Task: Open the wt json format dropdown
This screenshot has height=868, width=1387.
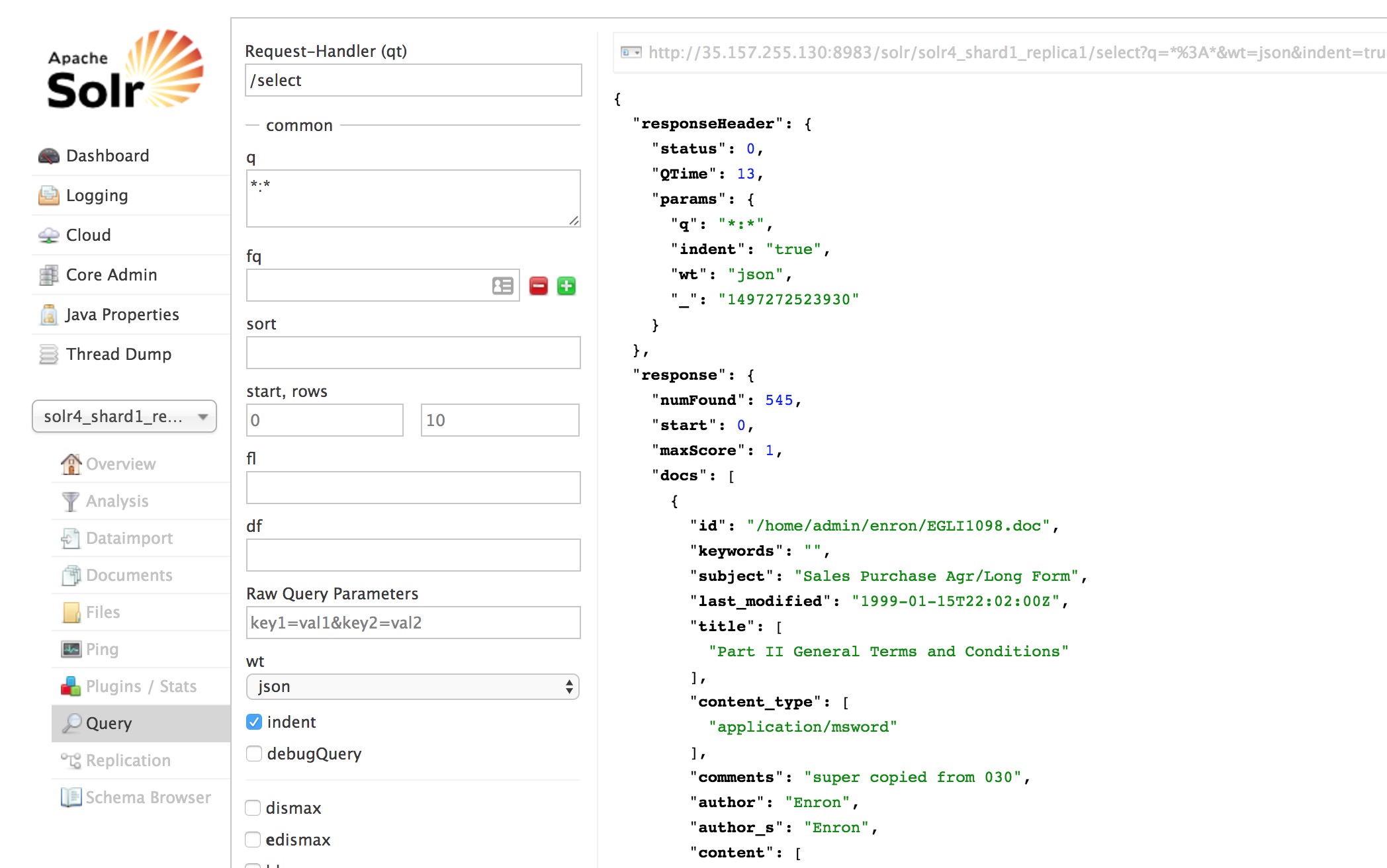Action: pyautogui.click(x=413, y=687)
